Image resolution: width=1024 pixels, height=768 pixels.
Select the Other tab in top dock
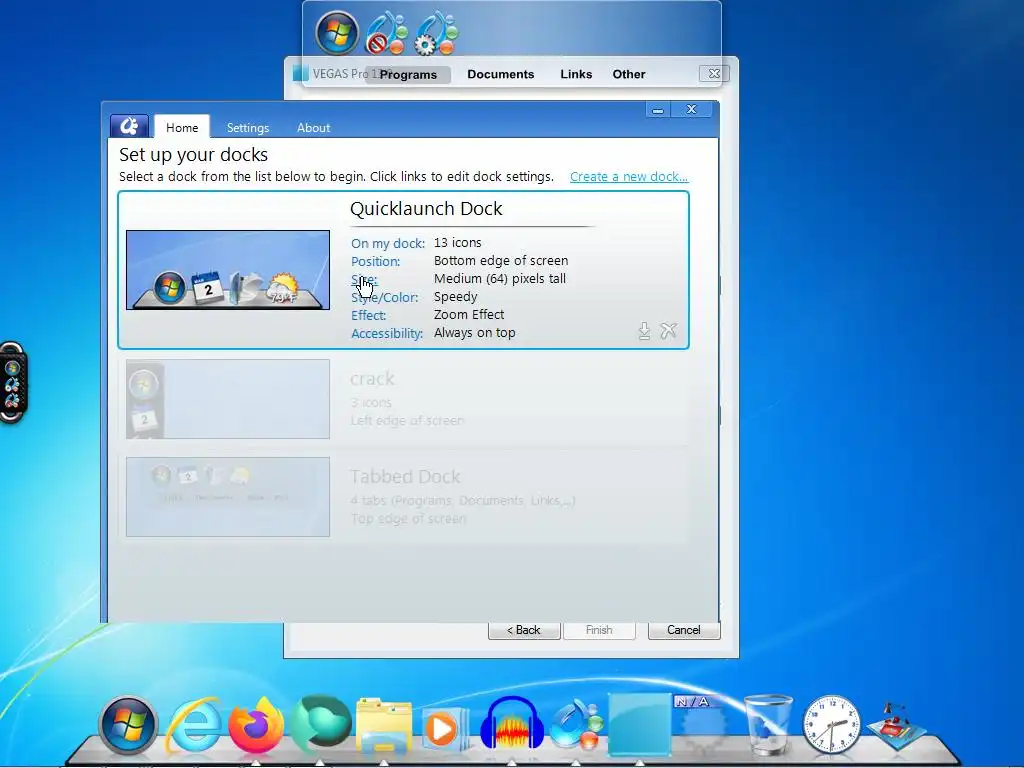tap(629, 74)
